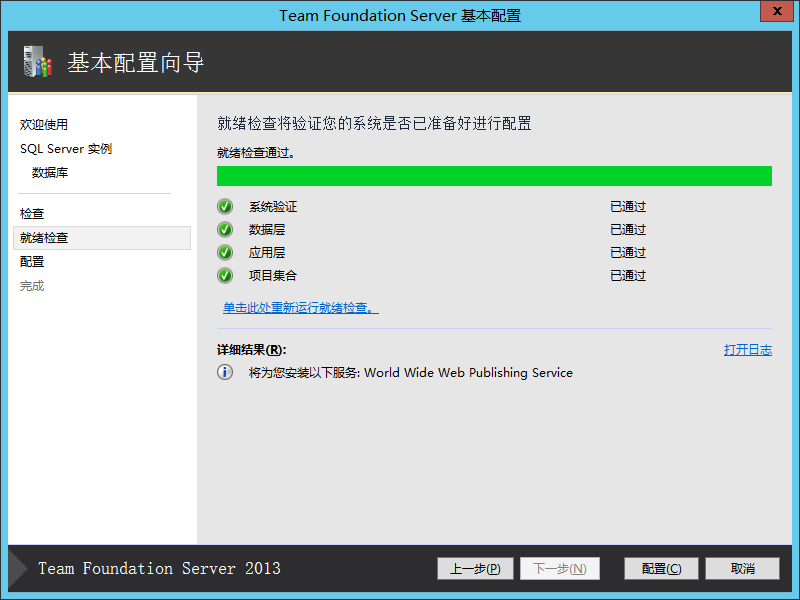
Task: Click 已通过 status for 项目集合
Action: [628, 276]
